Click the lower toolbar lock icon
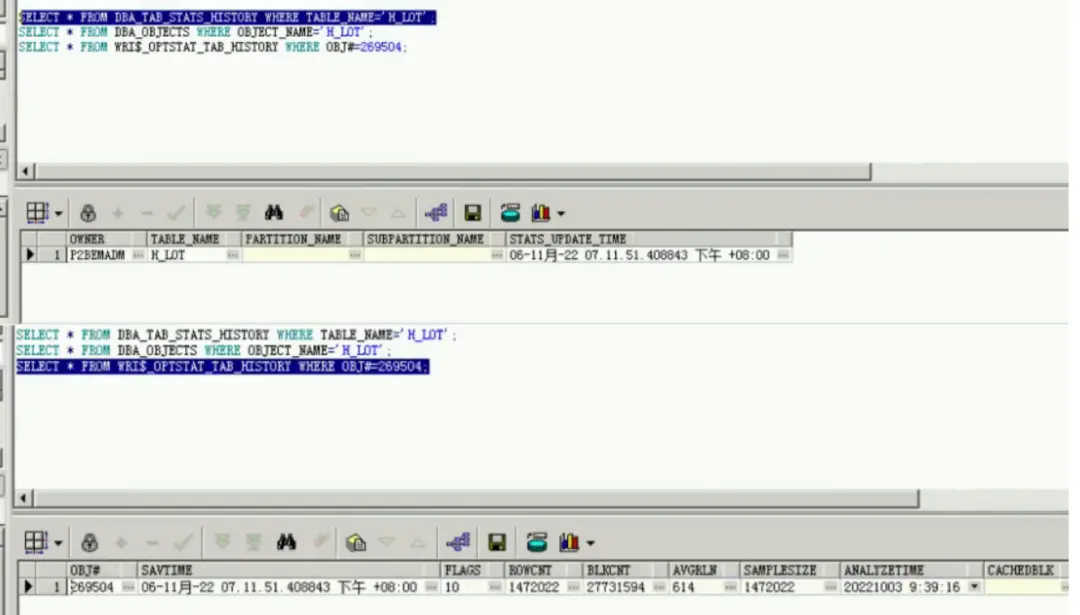This screenshot has height=615, width=1080. pyautogui.click(x=90, y=543)
